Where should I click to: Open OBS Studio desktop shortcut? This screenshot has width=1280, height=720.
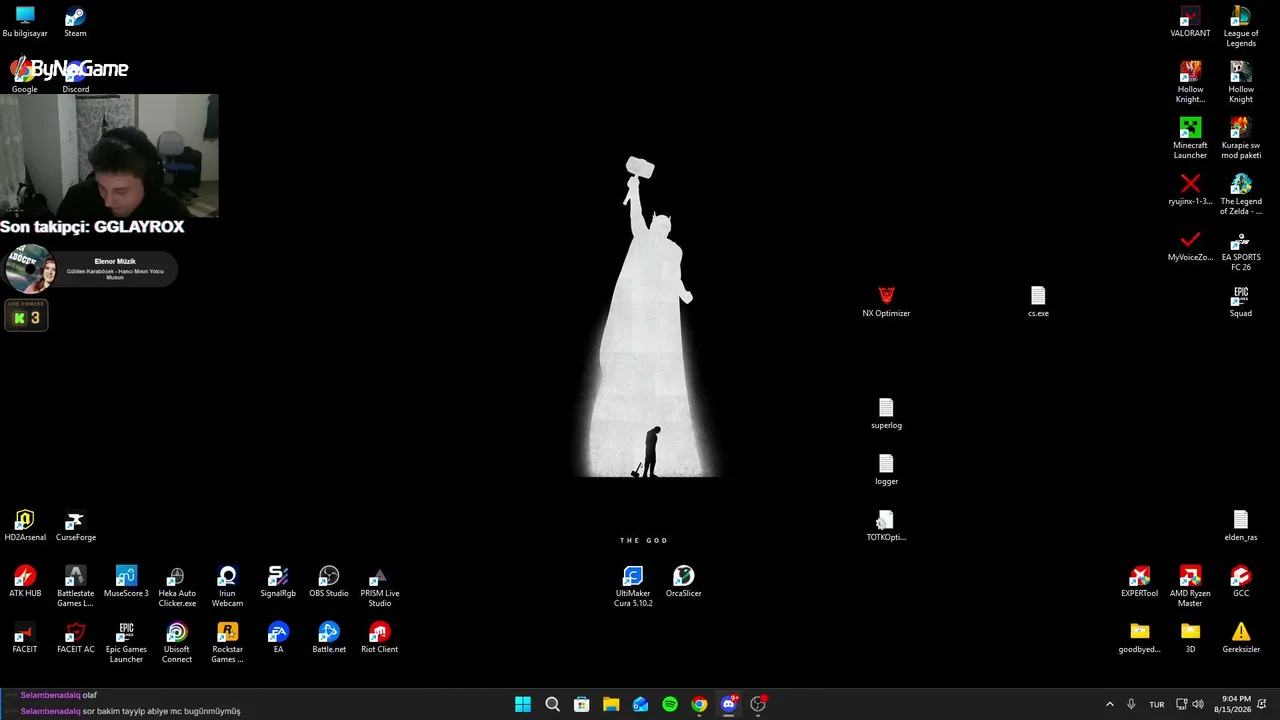pyautogui.click(x=329, y=582)
